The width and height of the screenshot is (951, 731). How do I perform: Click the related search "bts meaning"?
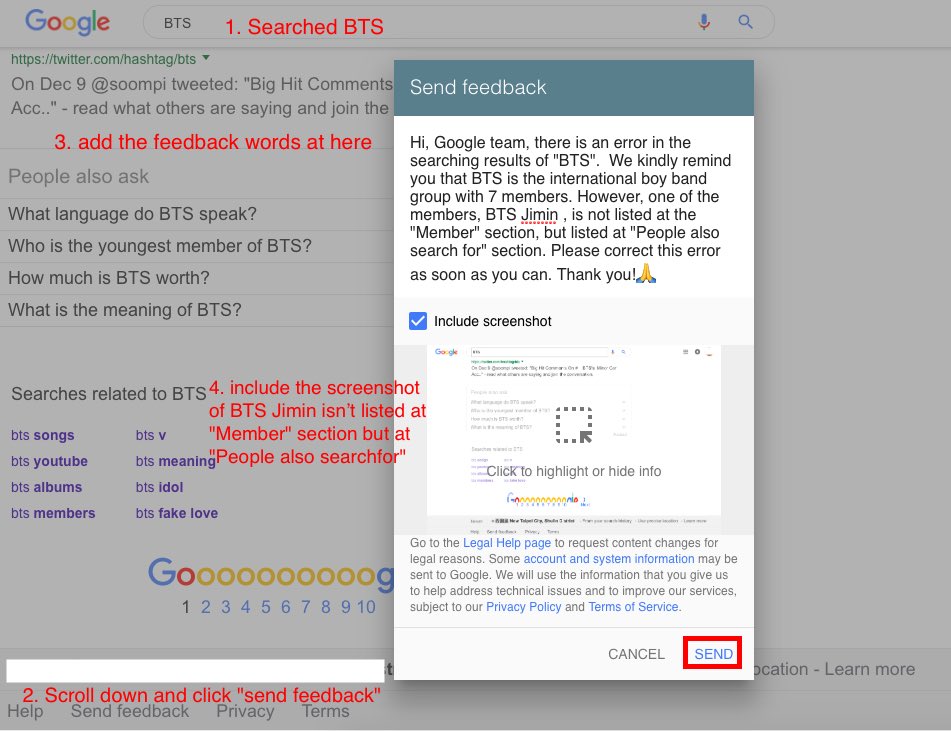(175, 461)
